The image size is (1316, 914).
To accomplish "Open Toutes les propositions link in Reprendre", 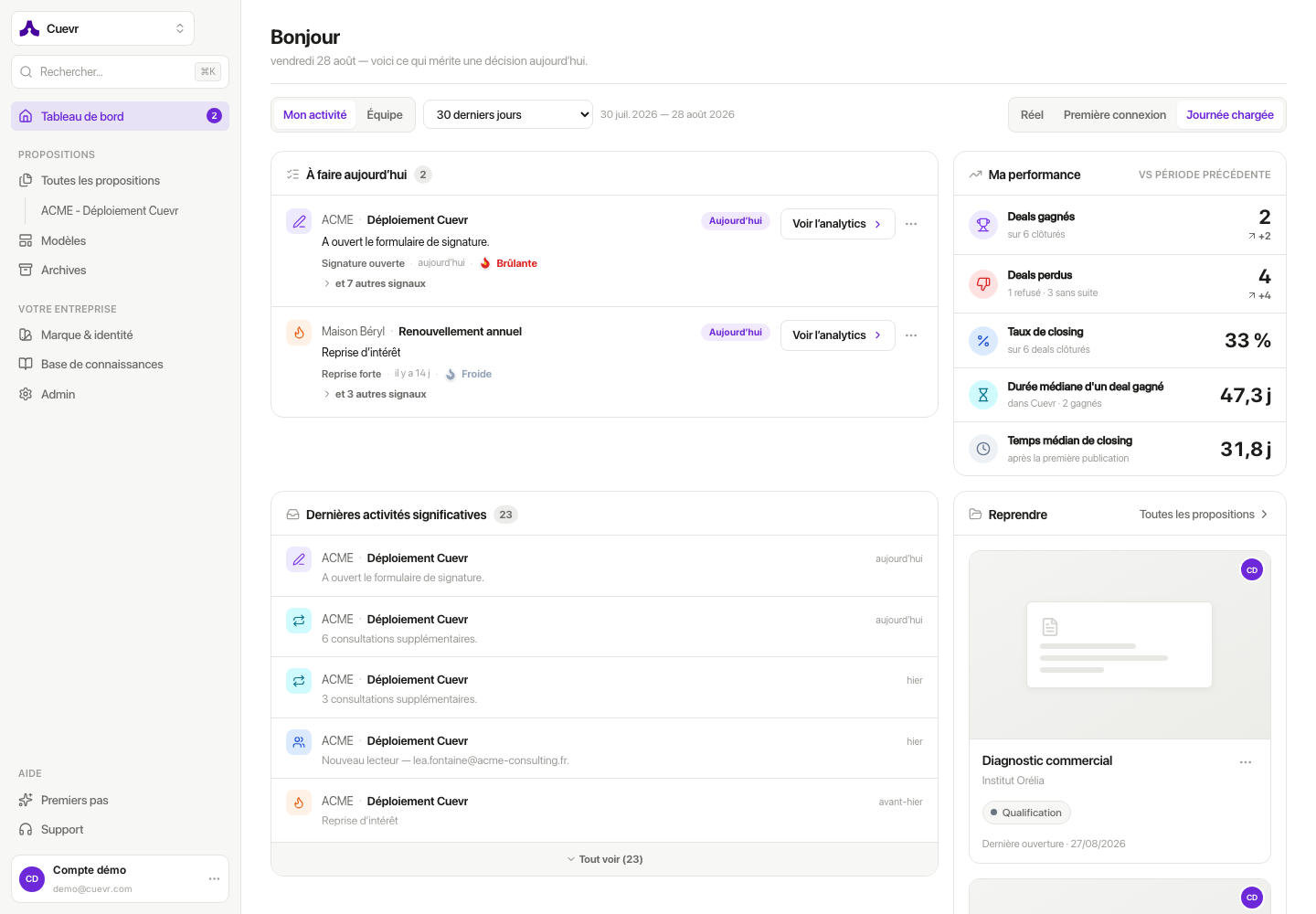I will pos(1205,515).
